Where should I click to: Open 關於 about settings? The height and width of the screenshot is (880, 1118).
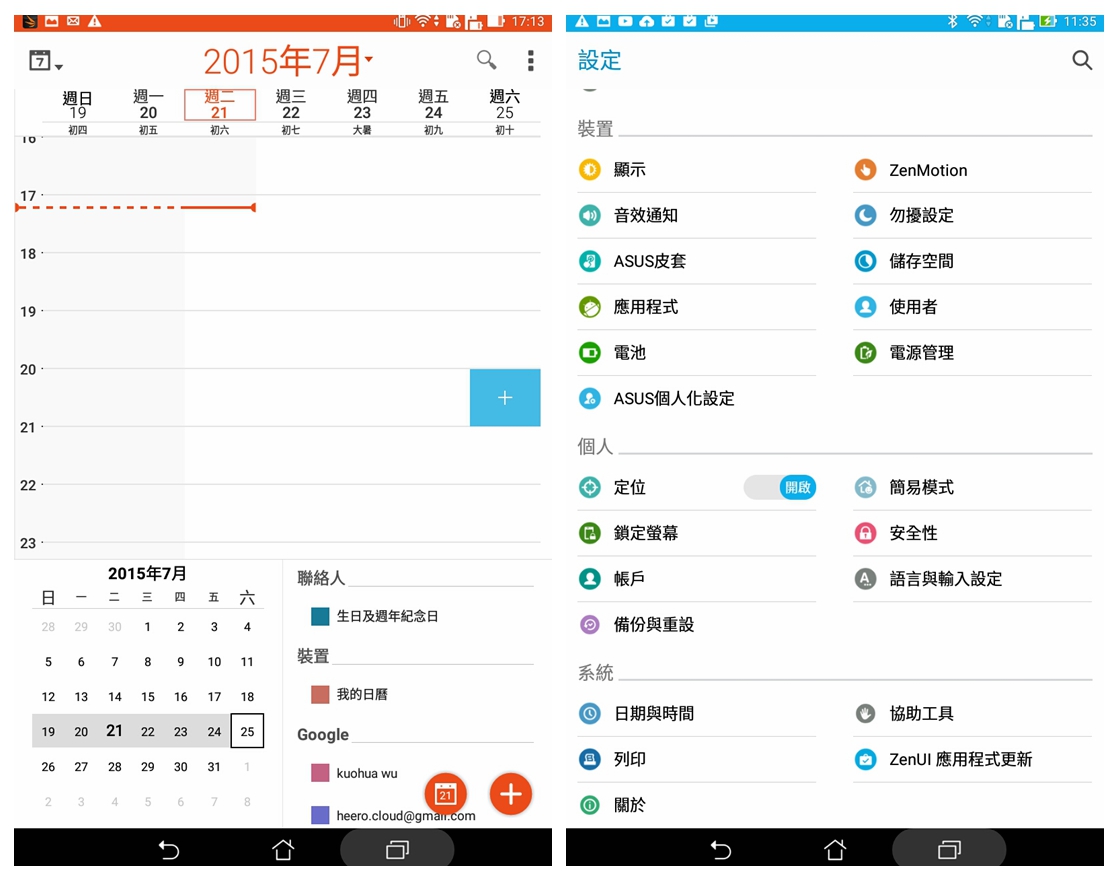[x=697, y=805]
